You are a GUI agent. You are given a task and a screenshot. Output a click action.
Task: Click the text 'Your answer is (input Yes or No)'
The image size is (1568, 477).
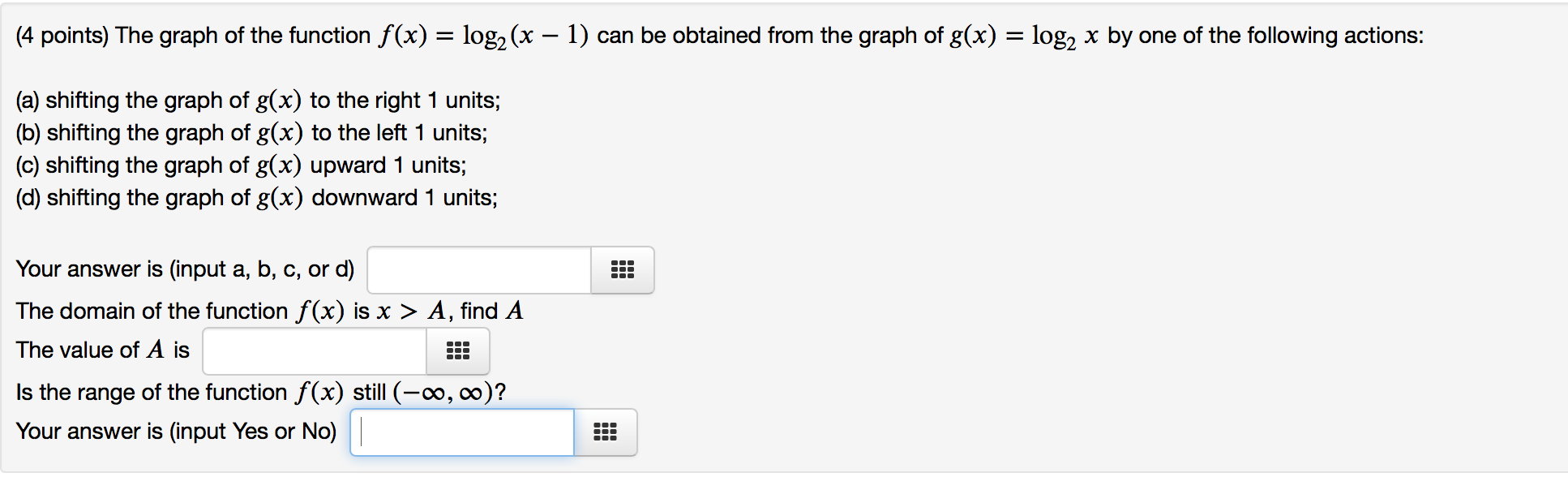click(x=177, y=431)
